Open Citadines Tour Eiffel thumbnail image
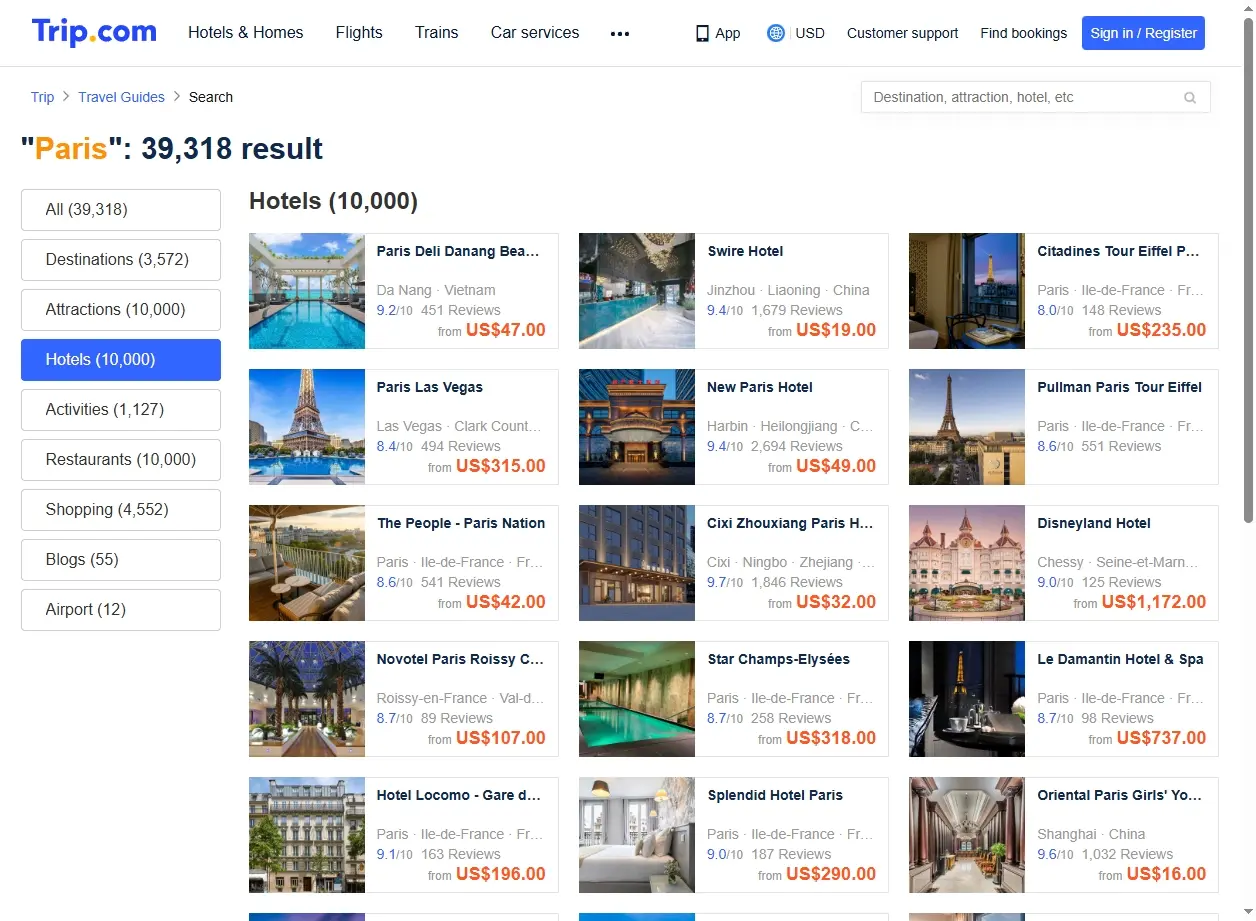 (x=967, y=291)
